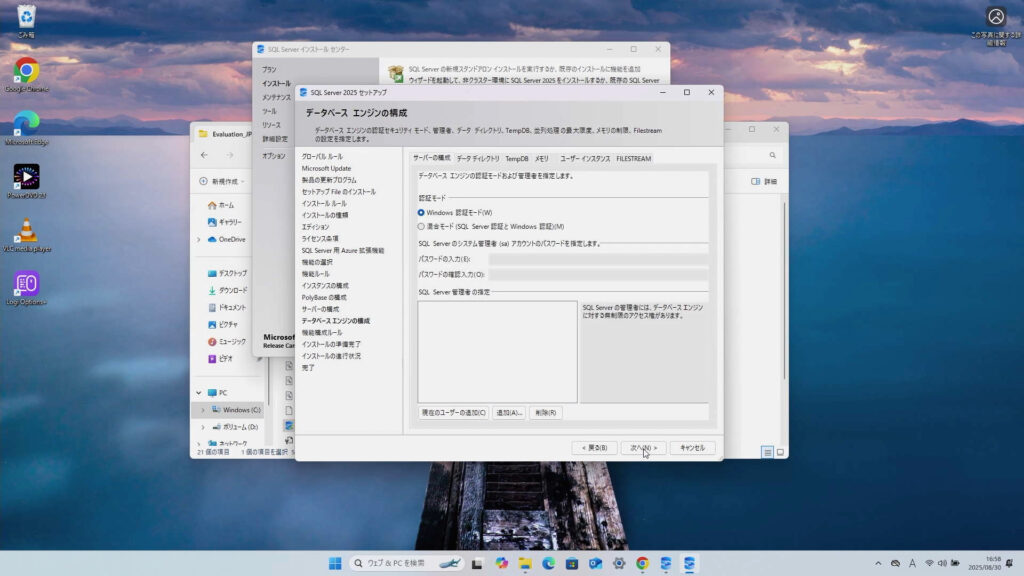Viewport: 1024px width, 576px height.
Task: Select プラン in the Install Center sidebar
Action: (x=269, y=69)
